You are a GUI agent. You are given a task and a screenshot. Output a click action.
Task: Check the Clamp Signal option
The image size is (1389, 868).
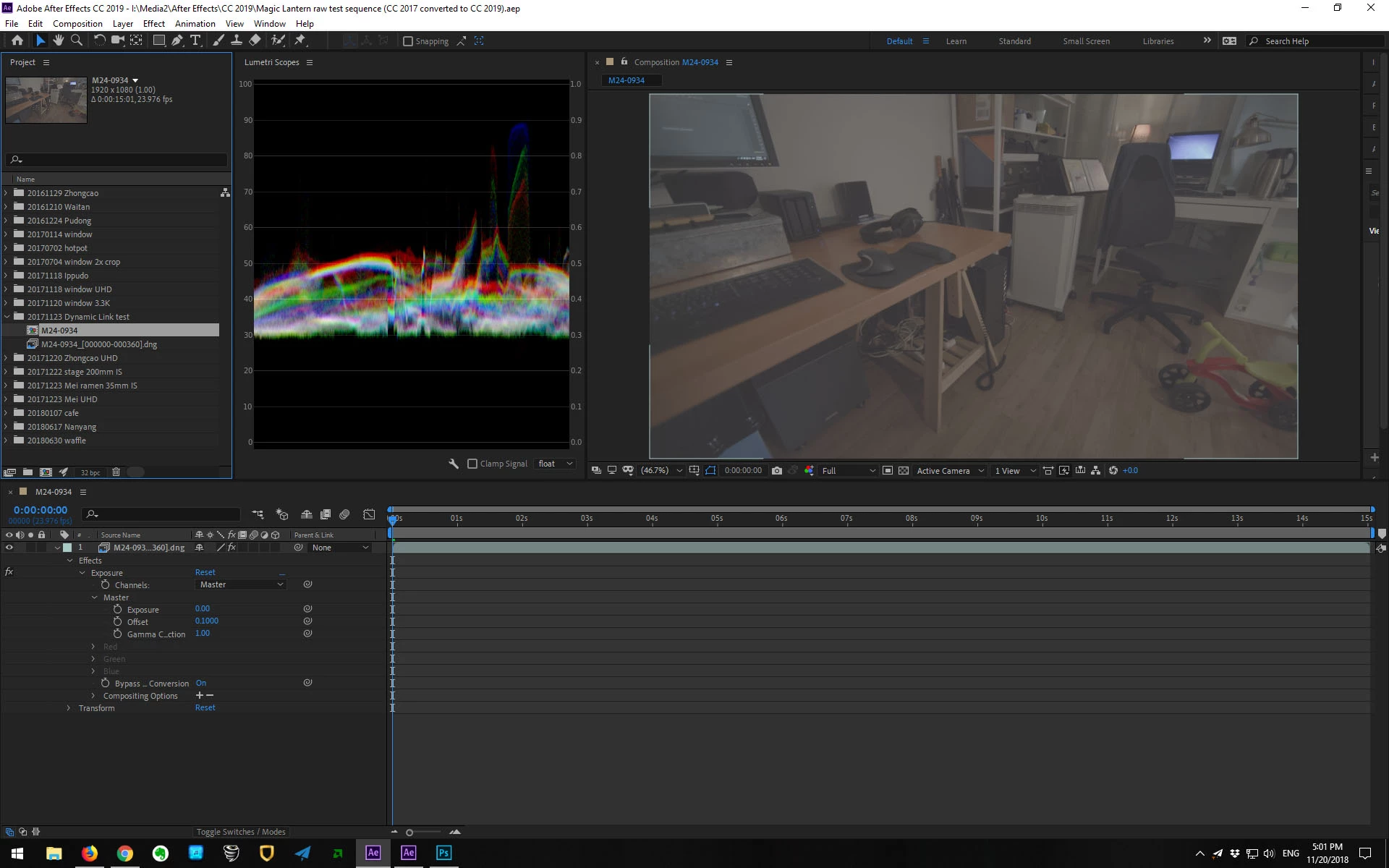[x=473, y=464]
